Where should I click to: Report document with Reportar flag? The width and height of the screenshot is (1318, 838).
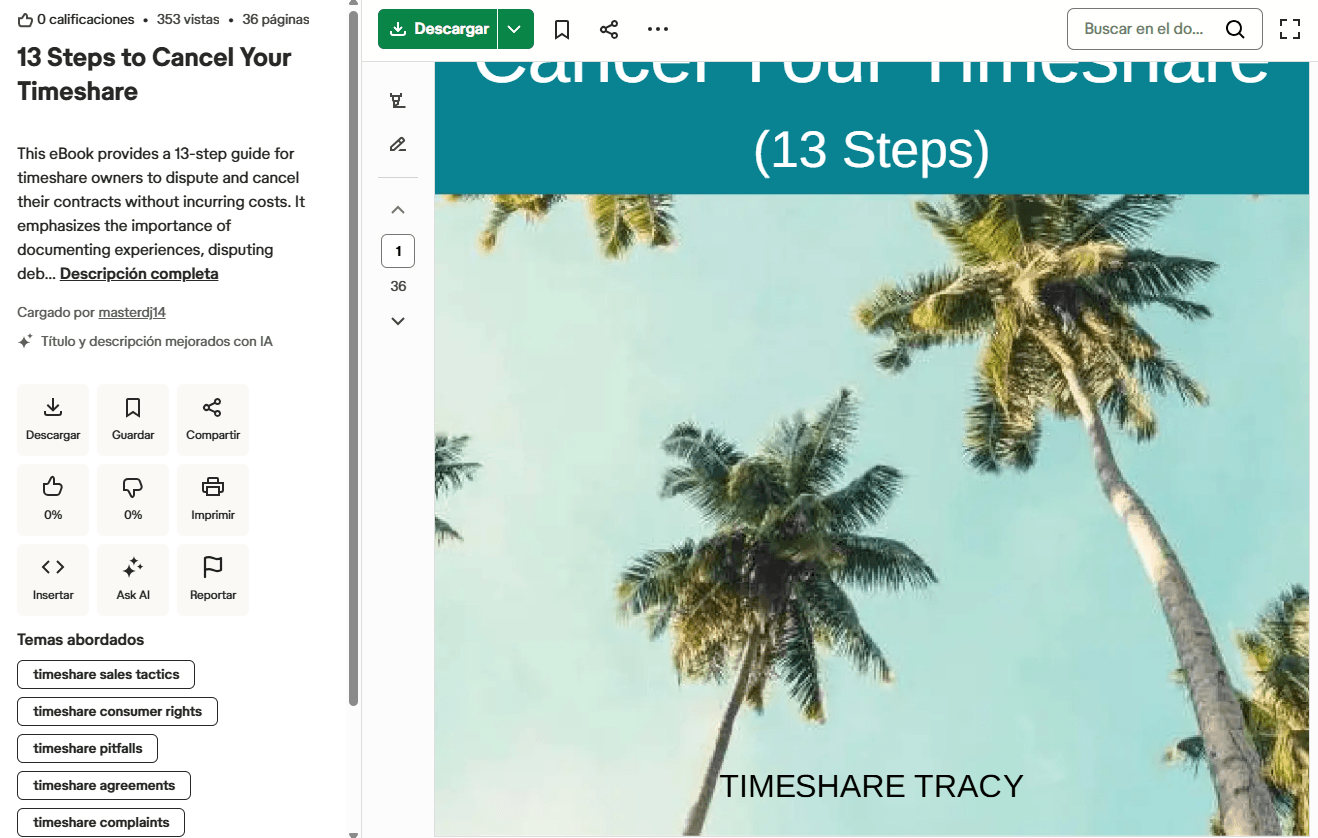(x=212, y=579)
